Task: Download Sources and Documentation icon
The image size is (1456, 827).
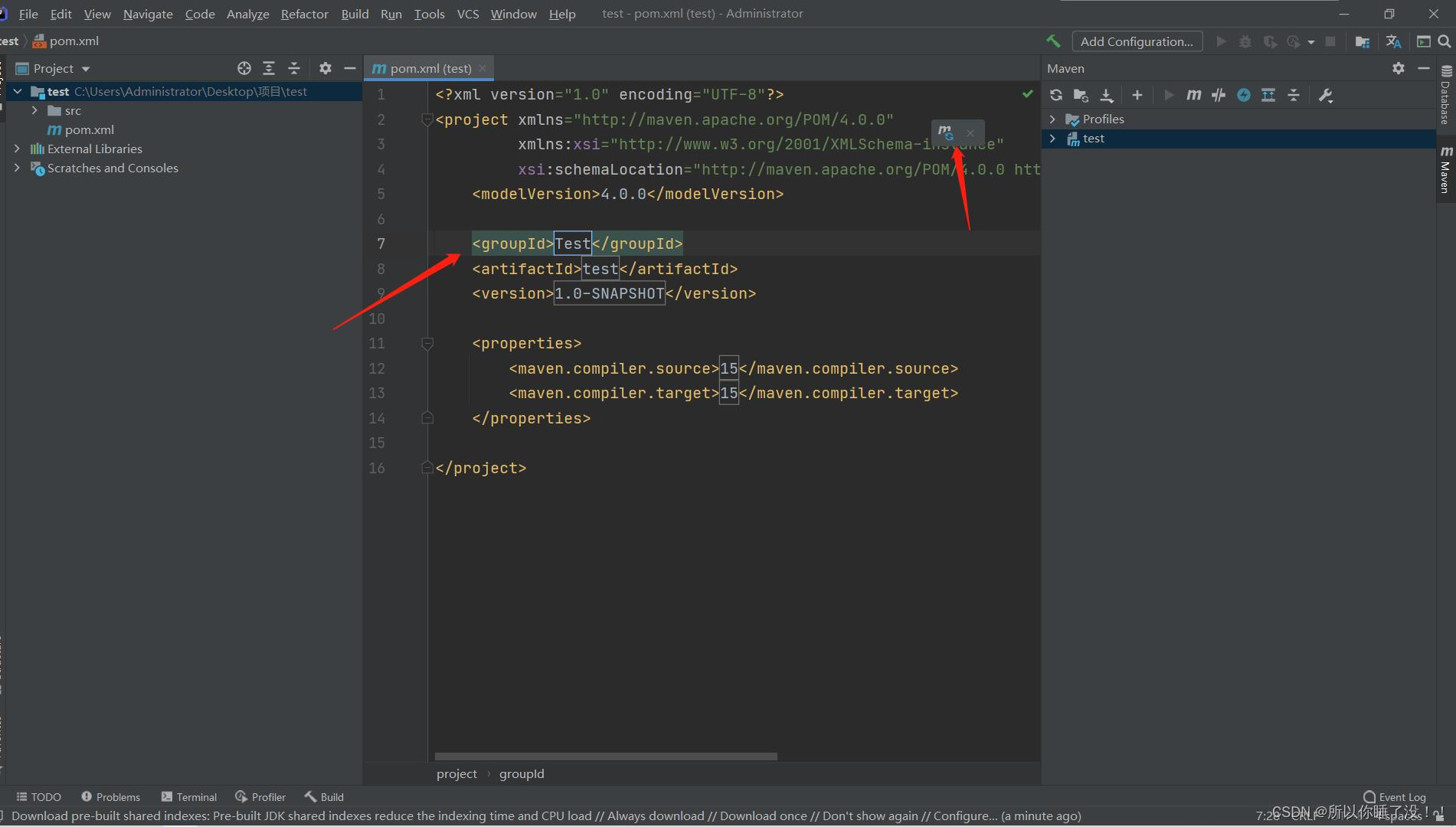Action: (x=1107, y=95)
